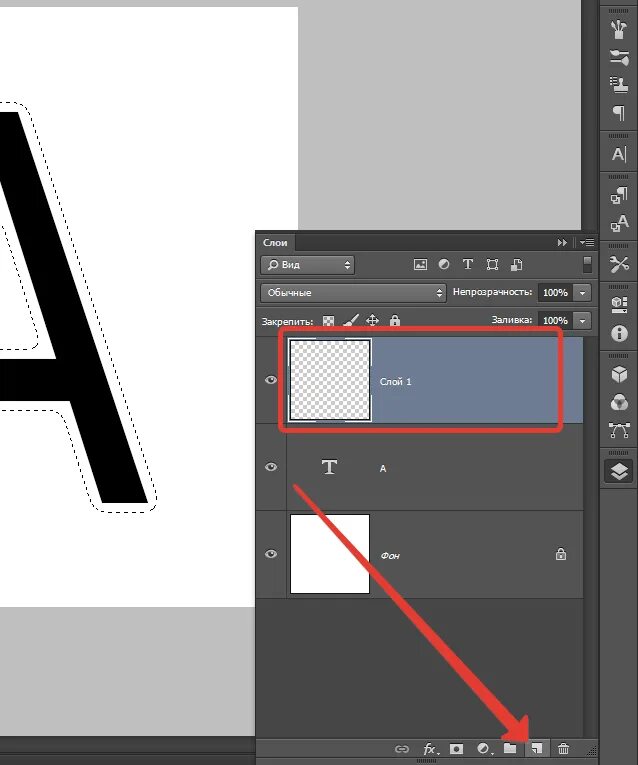Lock layer position move icon

(372, 321)
